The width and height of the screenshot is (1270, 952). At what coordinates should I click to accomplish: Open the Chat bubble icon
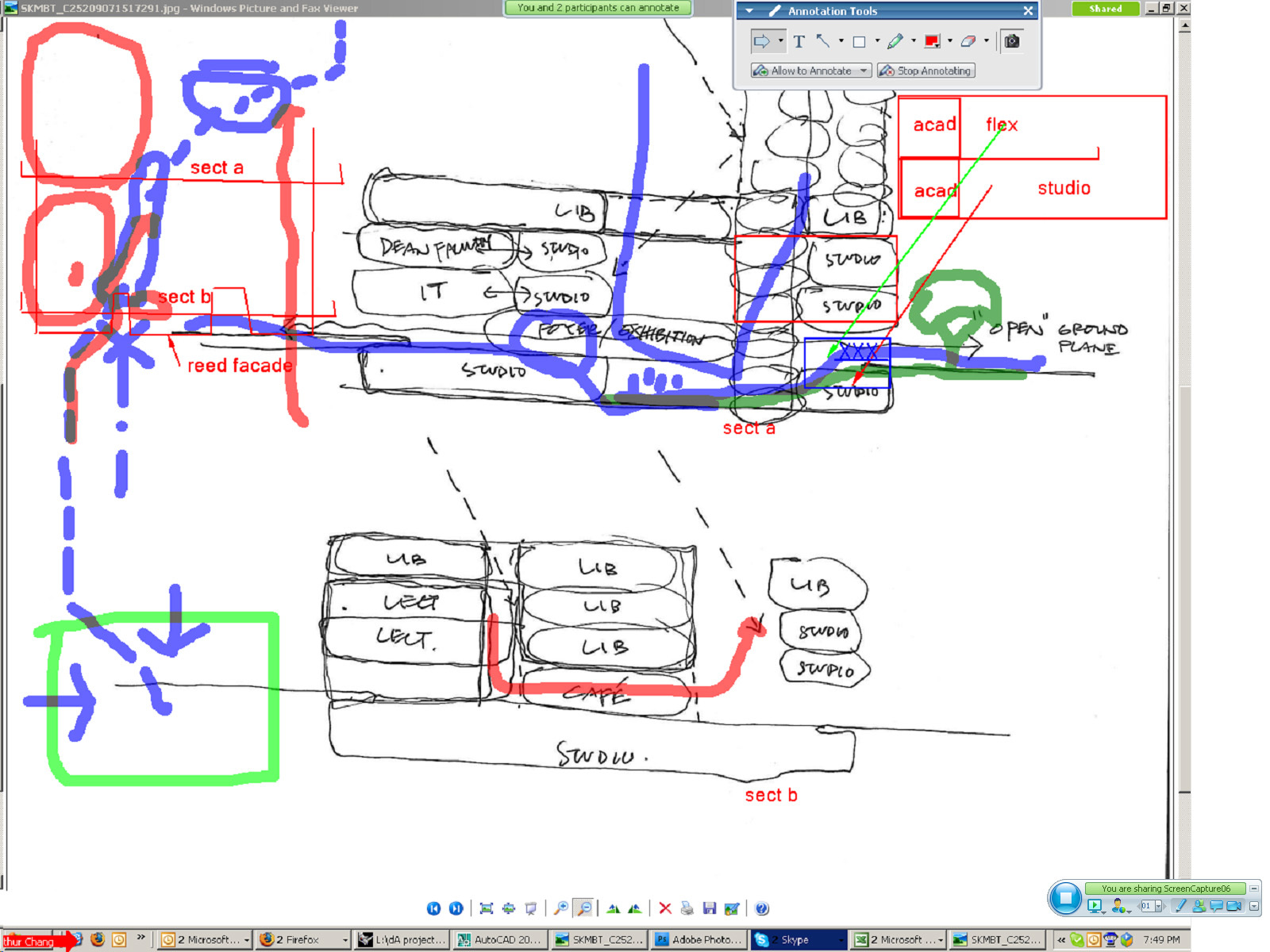1216,906
